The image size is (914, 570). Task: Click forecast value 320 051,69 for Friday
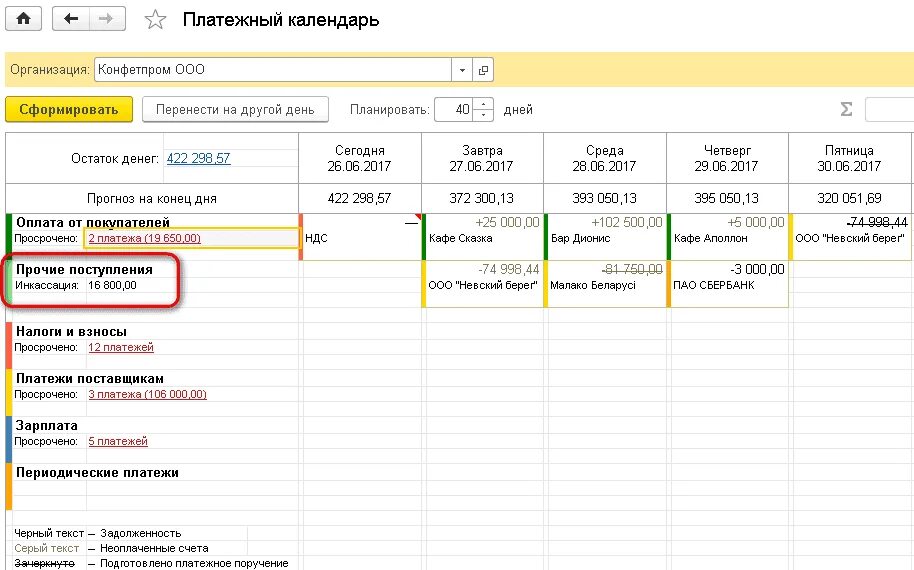849,198
